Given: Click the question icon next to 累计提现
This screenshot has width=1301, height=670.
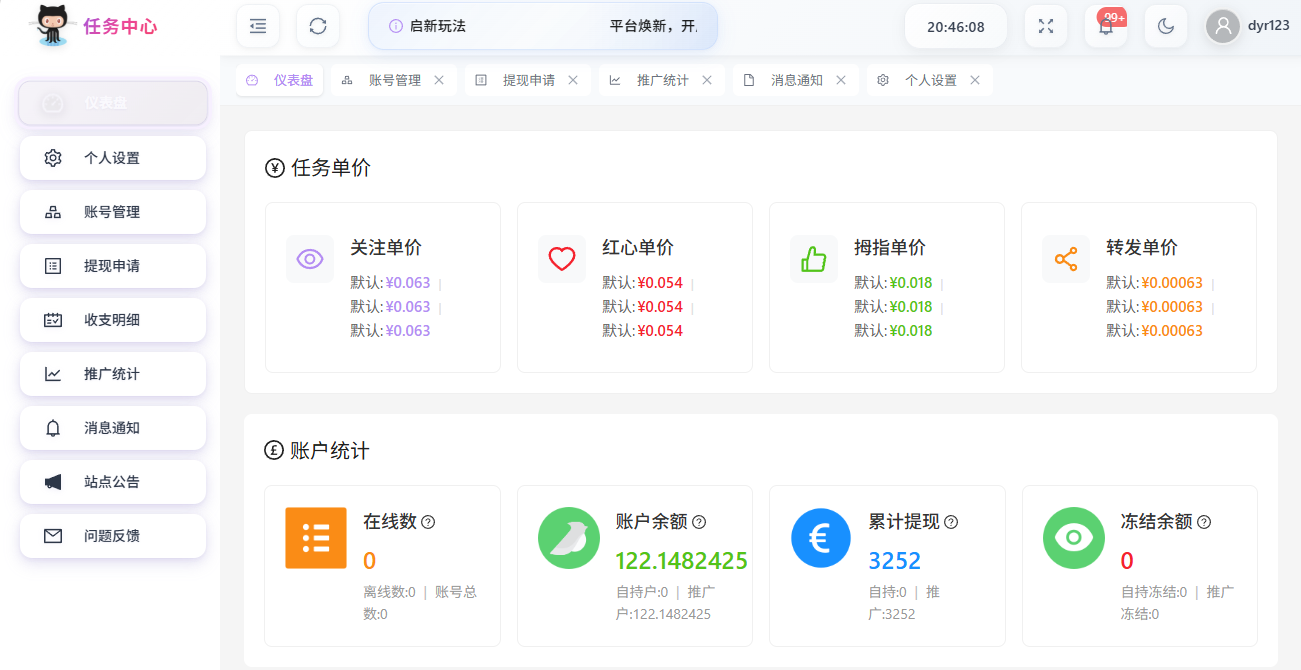Looking at the screenshot, I should click(x=951, y=522).
